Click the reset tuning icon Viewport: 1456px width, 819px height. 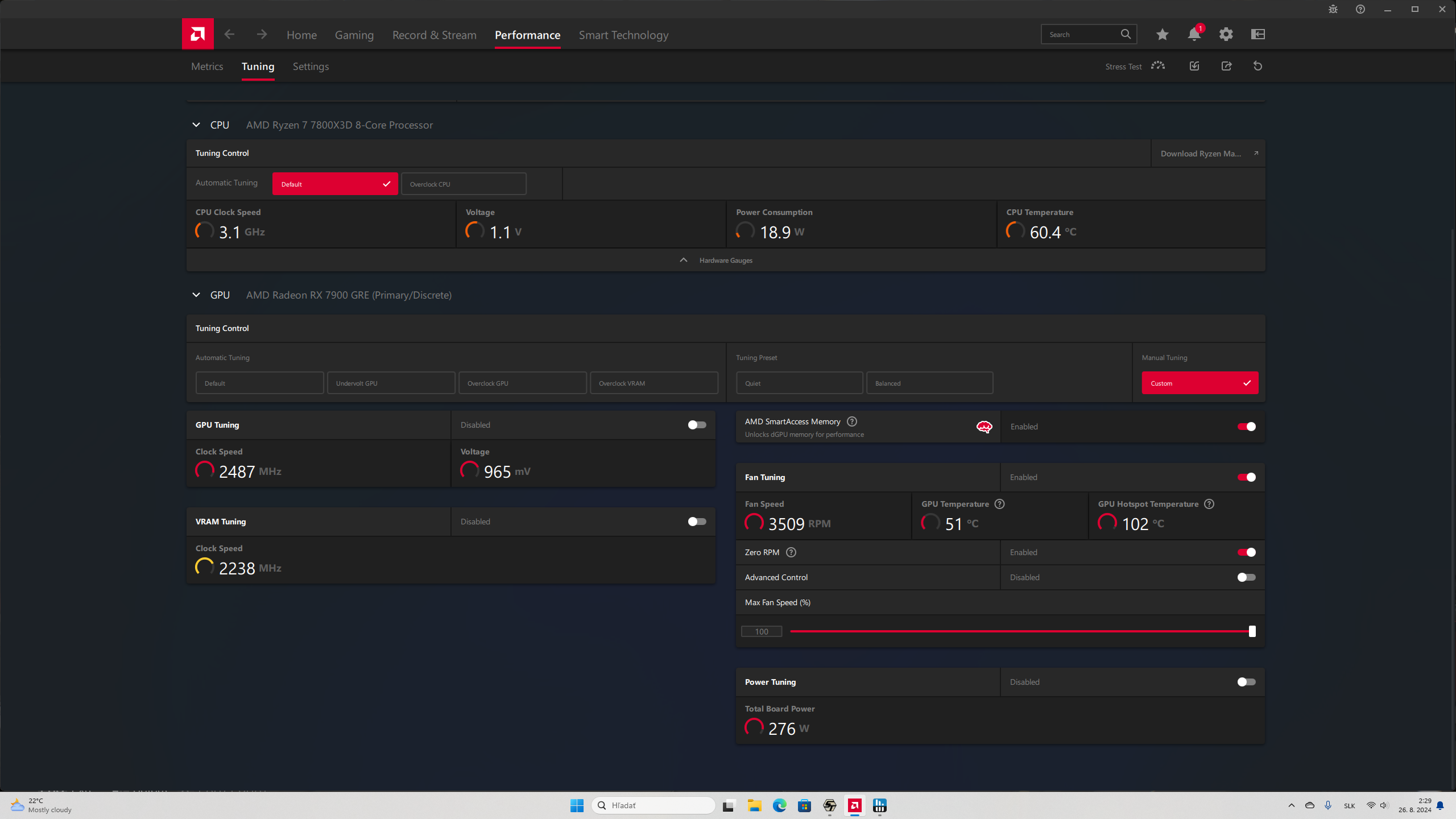pos(1258,66)
